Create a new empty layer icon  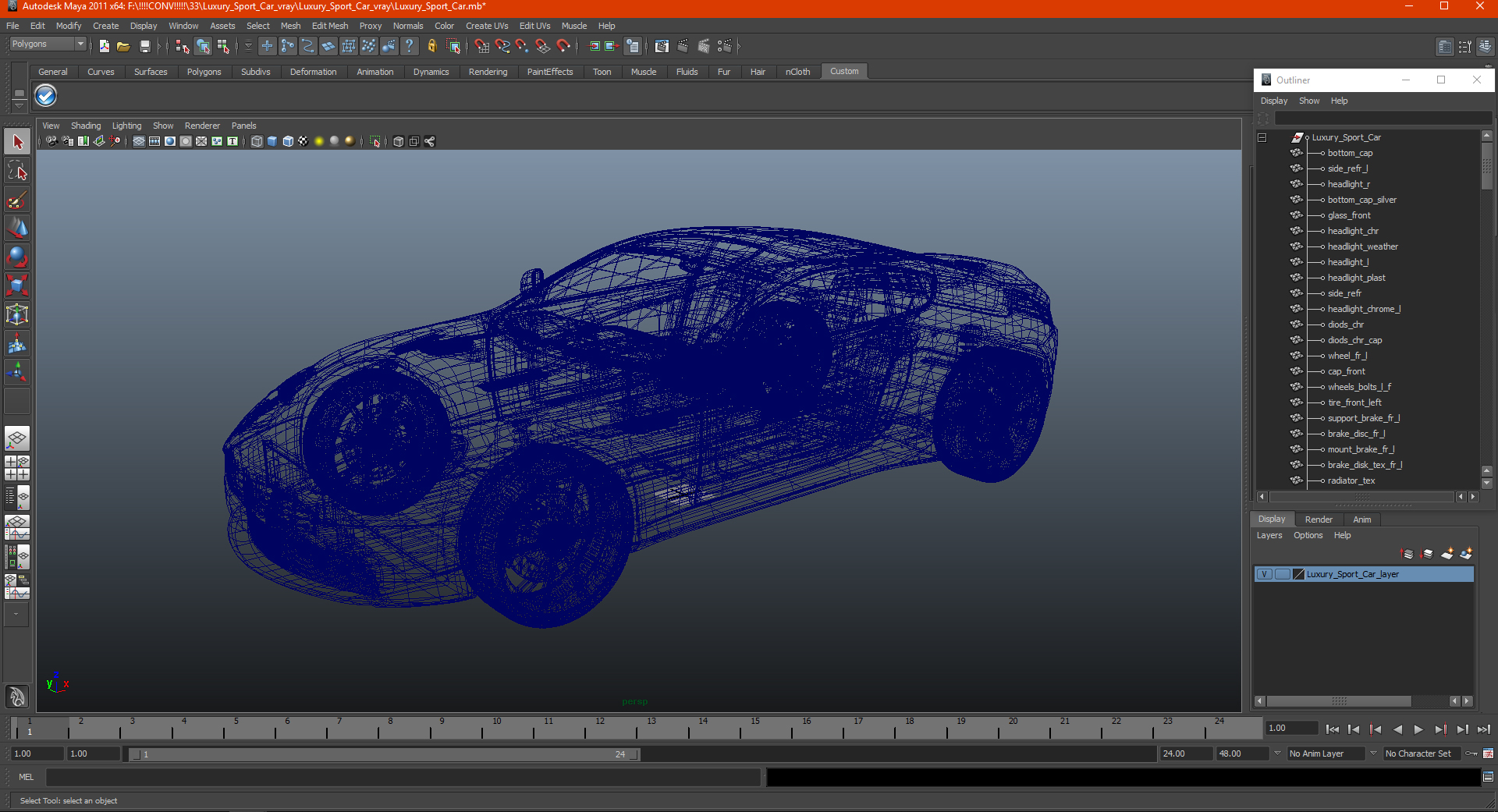(x=1447, y=554)
